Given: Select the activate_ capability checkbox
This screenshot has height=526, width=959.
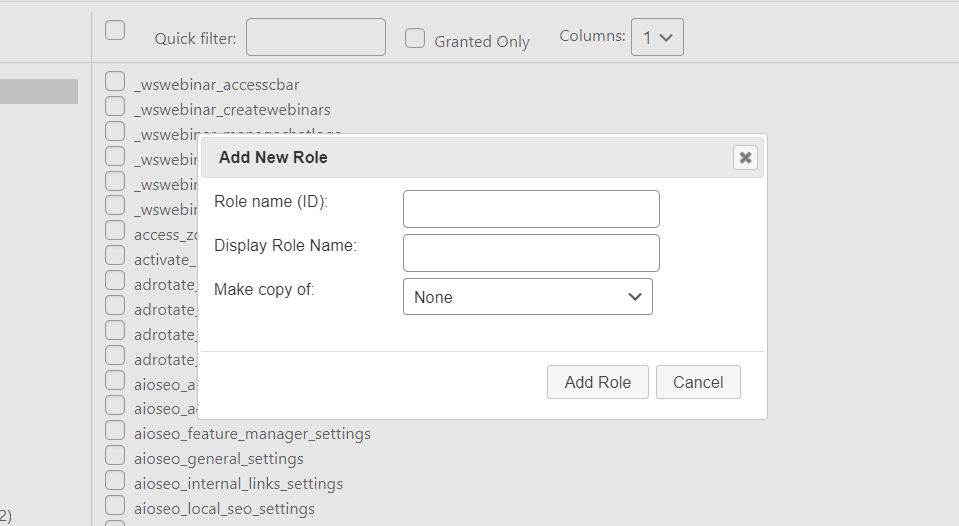Looking at the screenshot, I should (115, 257).
